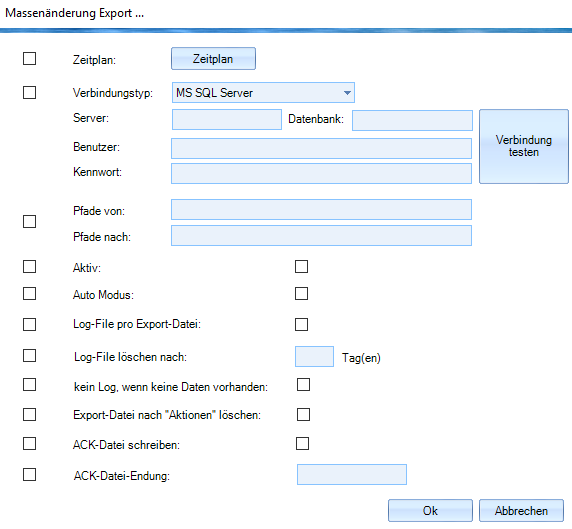Click the Tag(en) number input field
This screenshot has width=572, height=529.
[314, 356]
